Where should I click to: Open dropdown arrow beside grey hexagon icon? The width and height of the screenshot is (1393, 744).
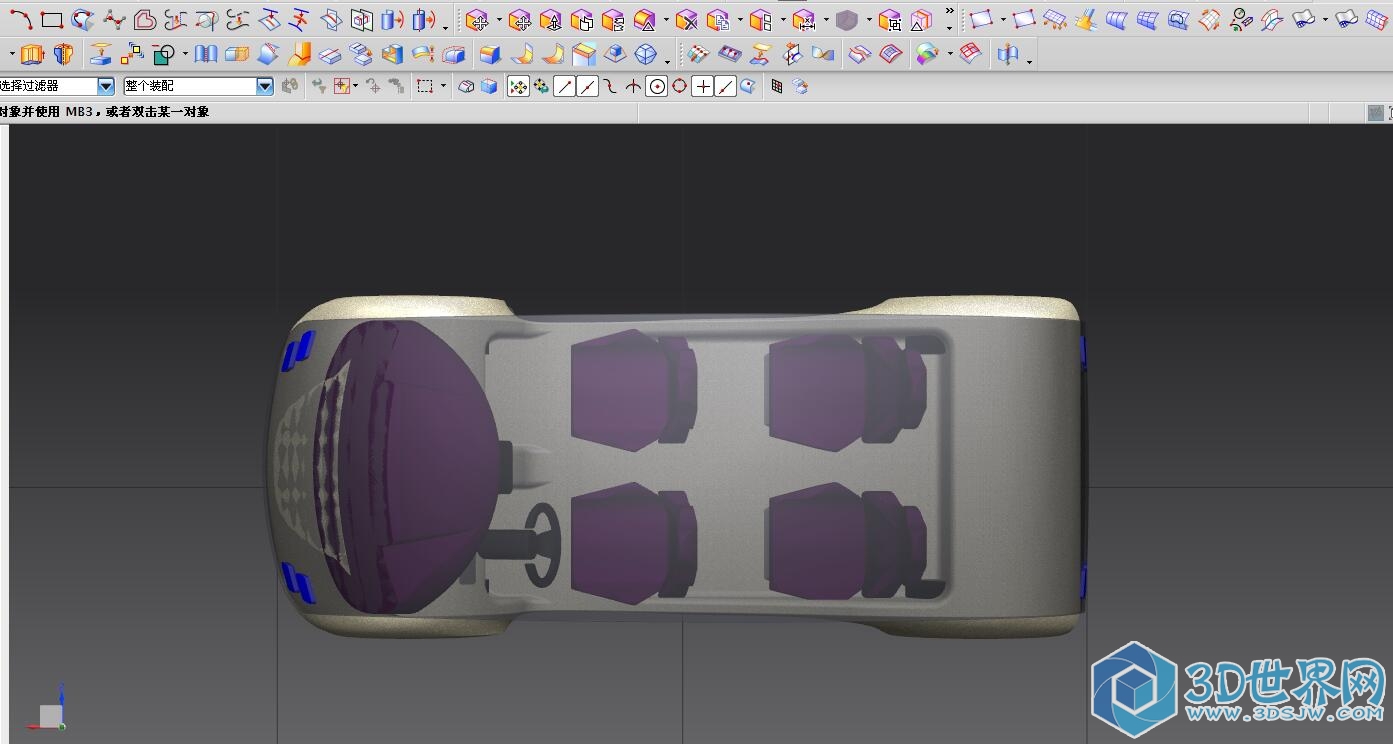tap(868, 20)
